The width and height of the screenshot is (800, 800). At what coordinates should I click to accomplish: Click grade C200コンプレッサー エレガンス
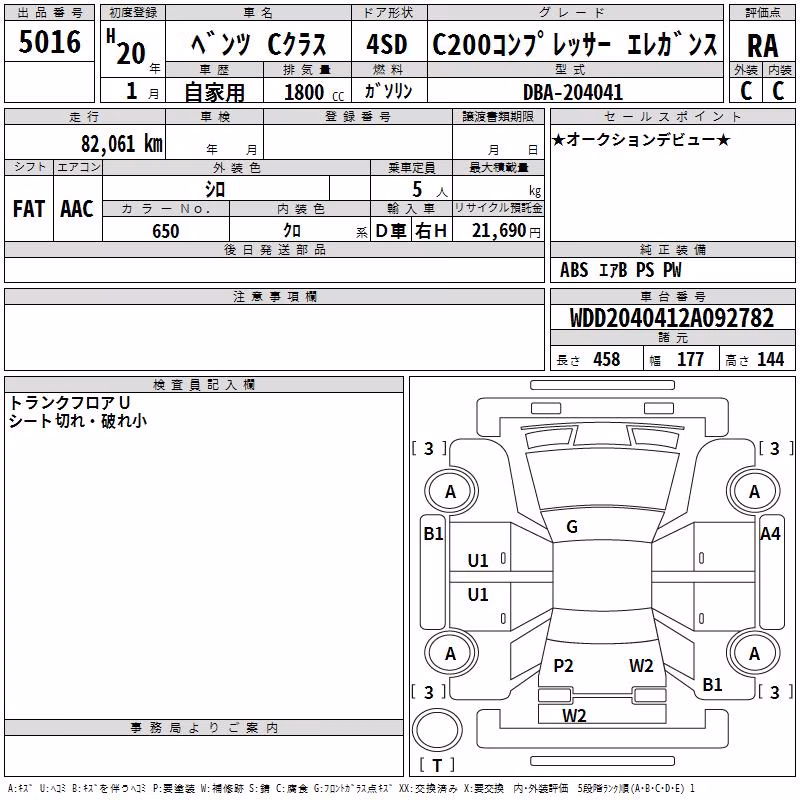point(575,44)
